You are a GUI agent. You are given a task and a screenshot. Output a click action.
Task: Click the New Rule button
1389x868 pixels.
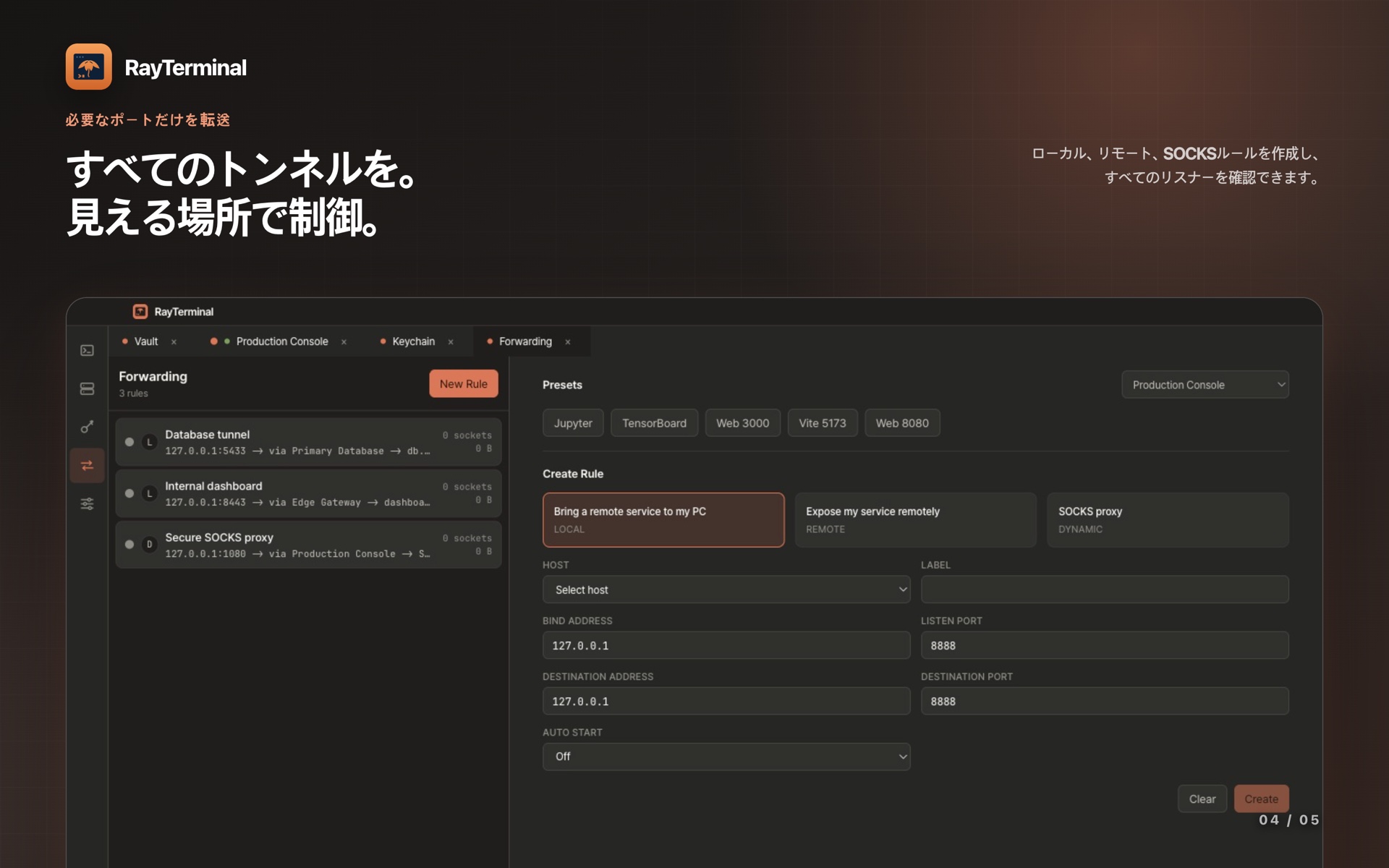pyautogui.click(x=464, y=384)
